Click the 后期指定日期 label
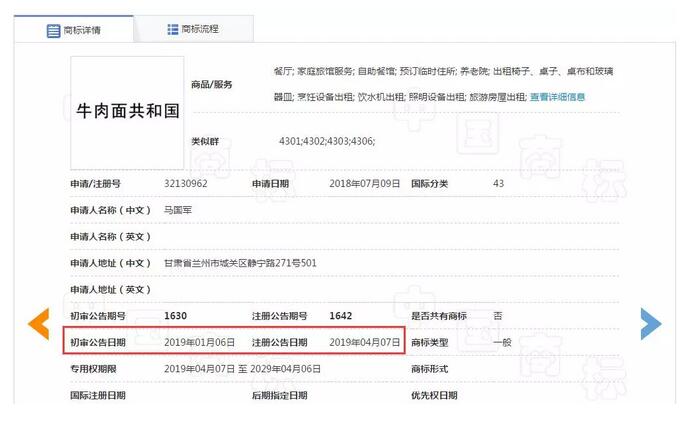691x430 pixels. pyautogui.click(x=279, y=395)
